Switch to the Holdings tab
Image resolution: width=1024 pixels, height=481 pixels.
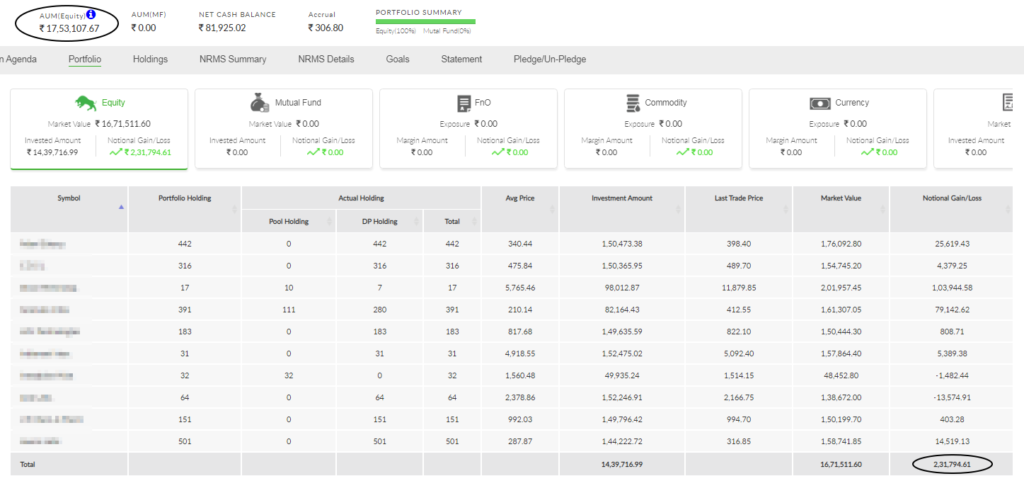pos(150,59)
